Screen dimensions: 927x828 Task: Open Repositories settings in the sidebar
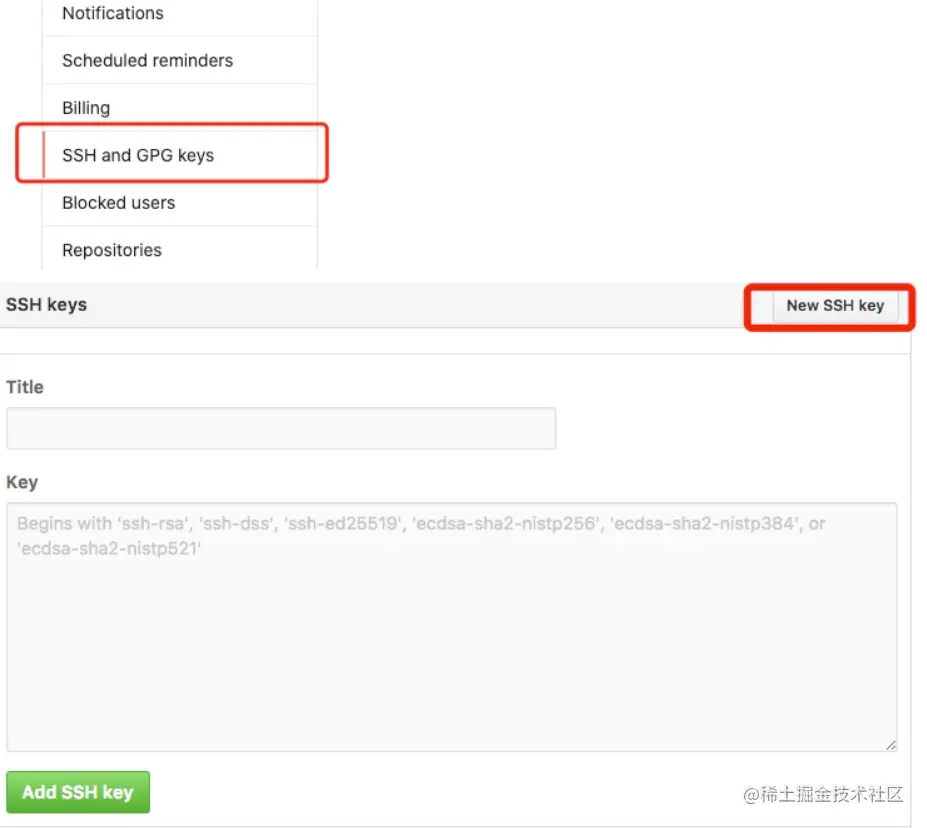(x=180, y=249)
